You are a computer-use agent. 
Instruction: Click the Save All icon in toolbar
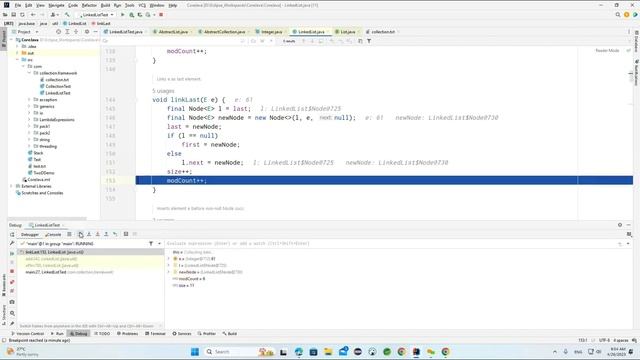[x=13, y=15]
